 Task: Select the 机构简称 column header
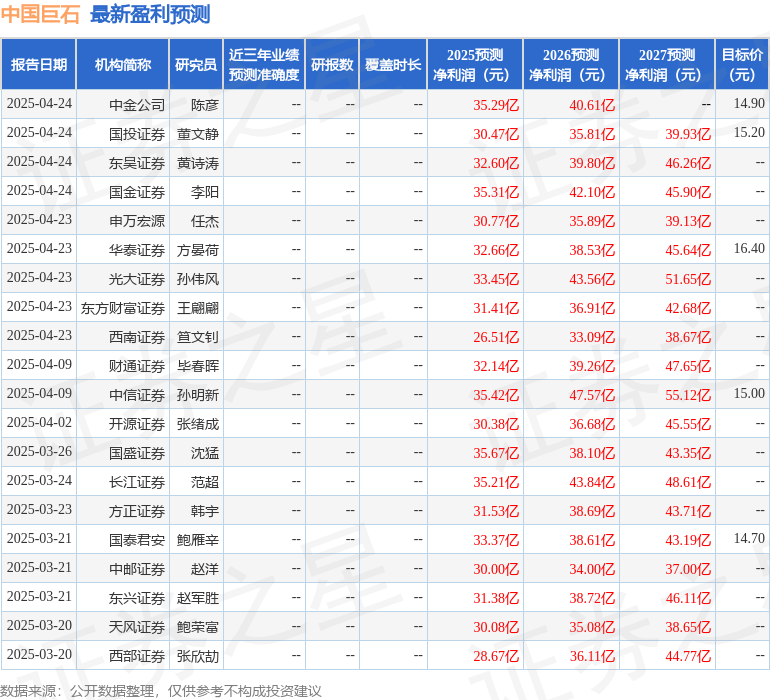[123, 64]
